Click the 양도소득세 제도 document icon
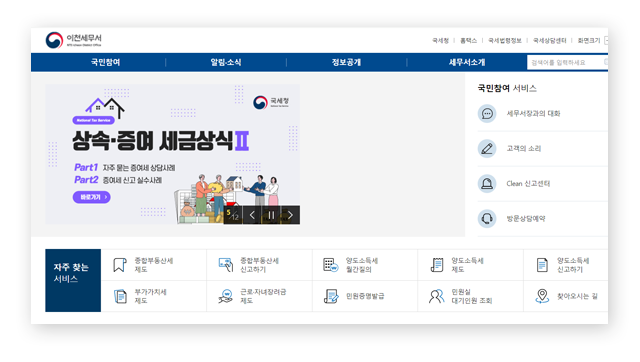 (x=437, y=265)
